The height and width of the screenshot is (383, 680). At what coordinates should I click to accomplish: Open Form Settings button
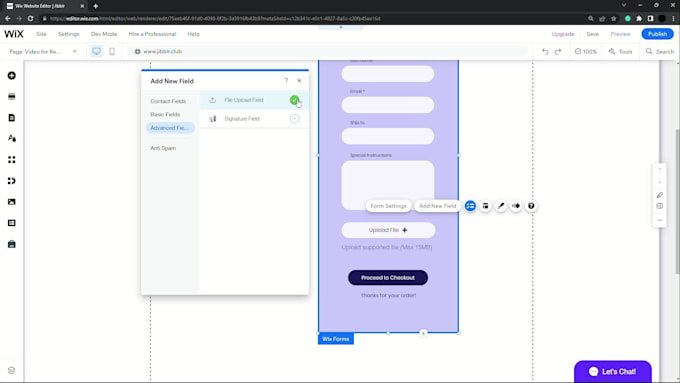point(388,206)
